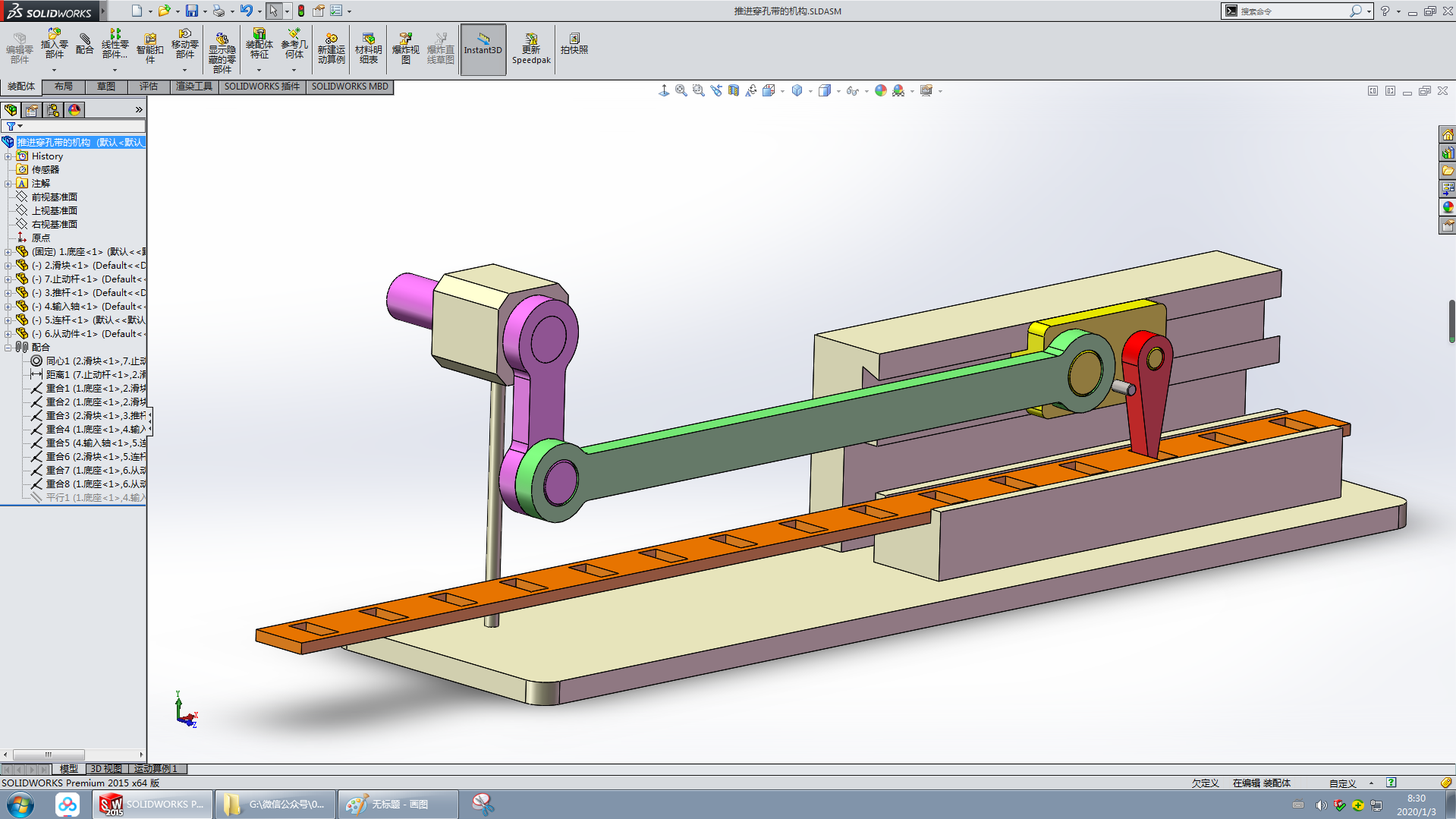1456x819 pixels.
Task: Open View Settings monitor icon
Action: pos(926,91)
